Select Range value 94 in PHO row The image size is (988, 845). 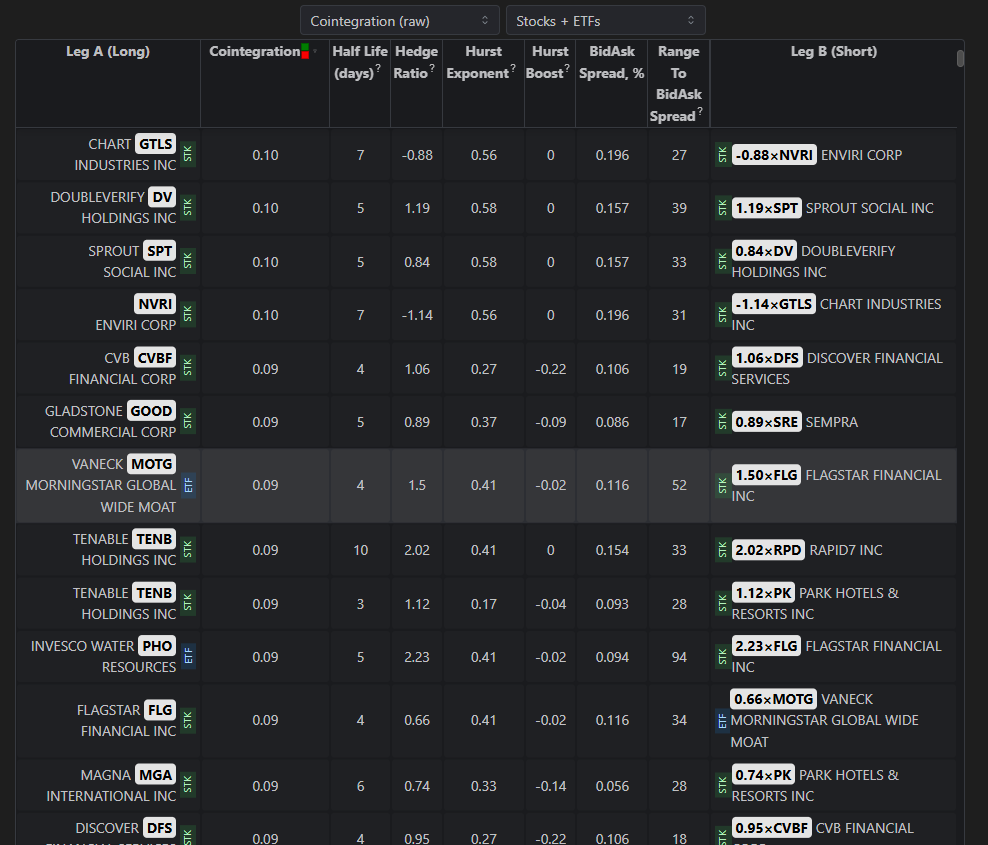click(679, 657)
